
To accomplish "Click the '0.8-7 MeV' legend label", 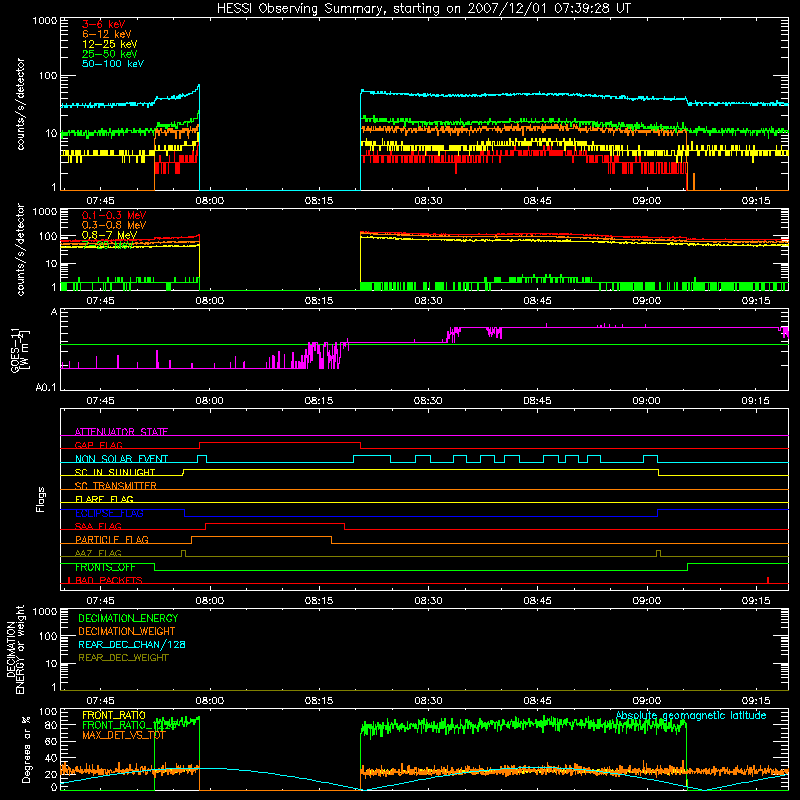I will coord(109,235).
